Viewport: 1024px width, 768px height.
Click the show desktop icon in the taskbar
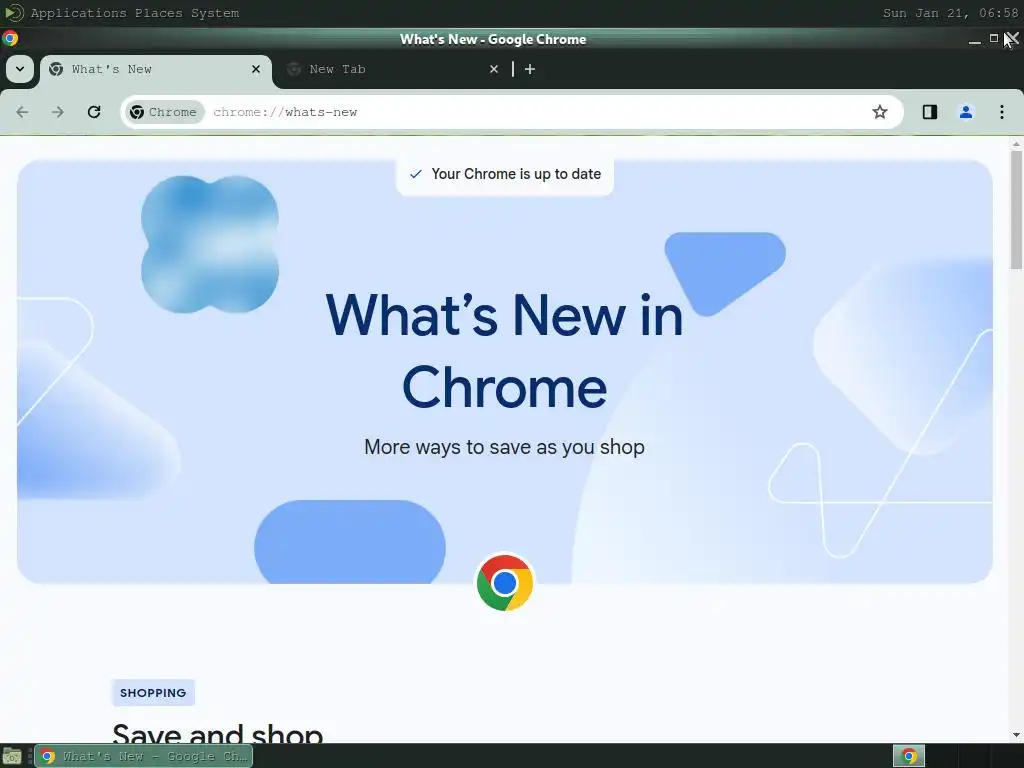(12, 756)
